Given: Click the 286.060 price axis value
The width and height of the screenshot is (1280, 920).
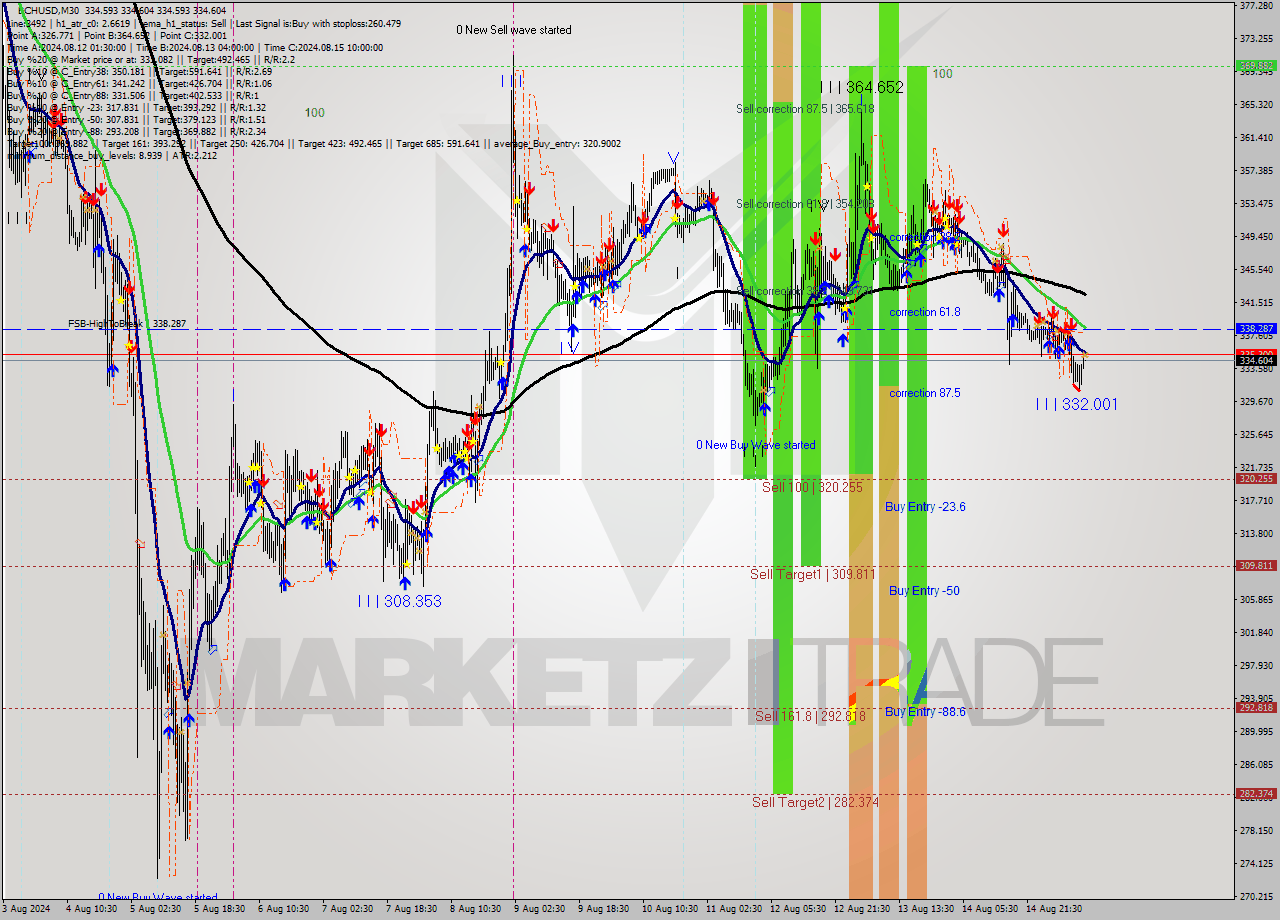Looking at the screenshot, I should point(1256,764).
